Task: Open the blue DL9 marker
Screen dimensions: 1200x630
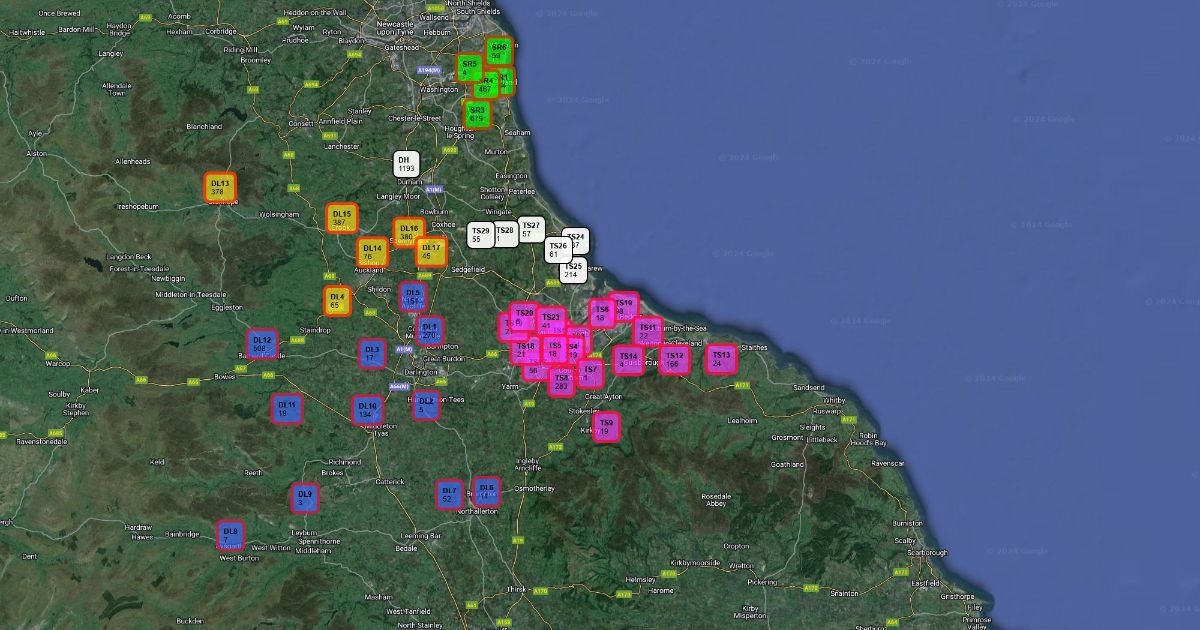Action: click(305, 498)
